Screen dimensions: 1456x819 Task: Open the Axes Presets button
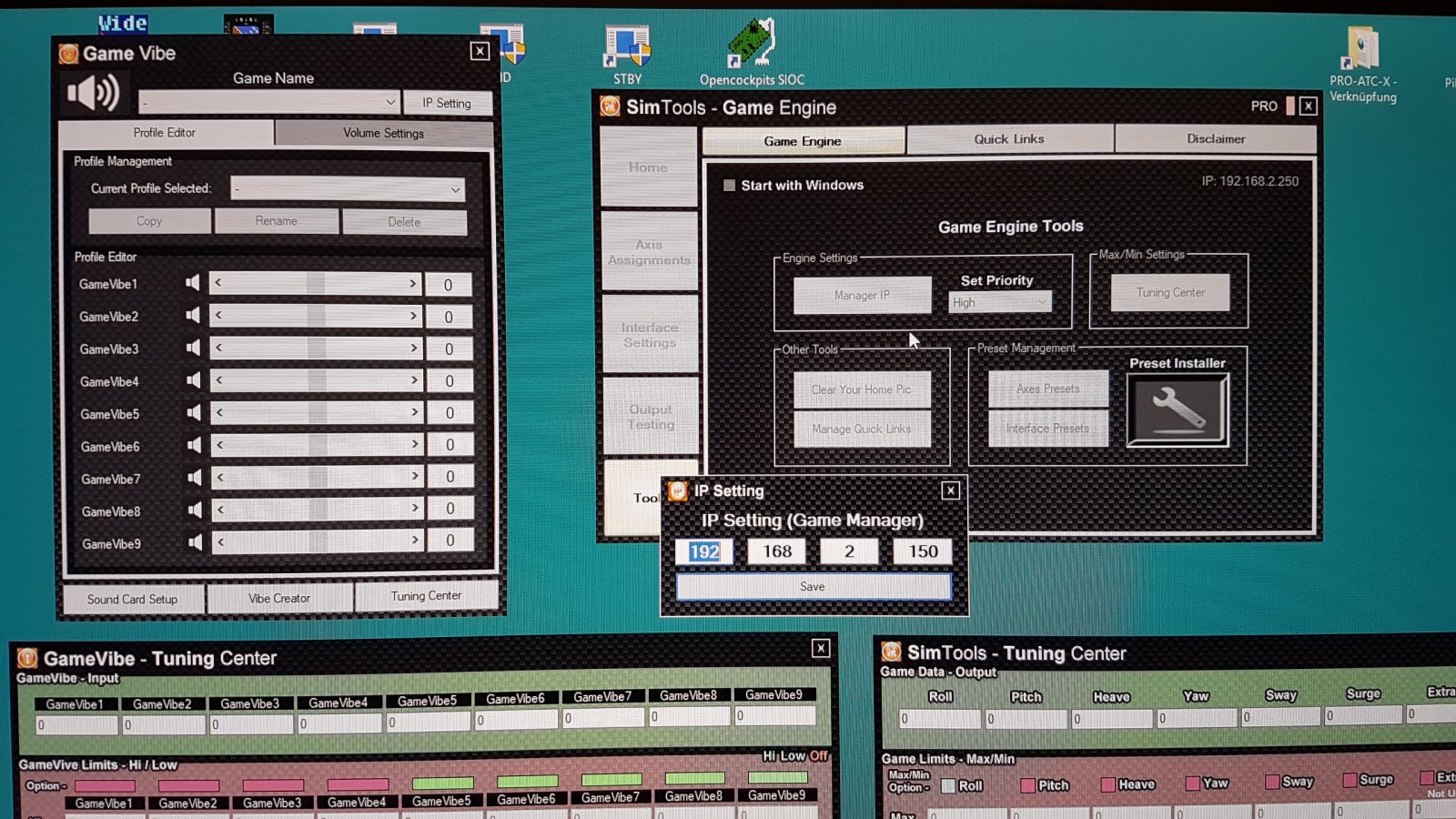[1048, 389]
